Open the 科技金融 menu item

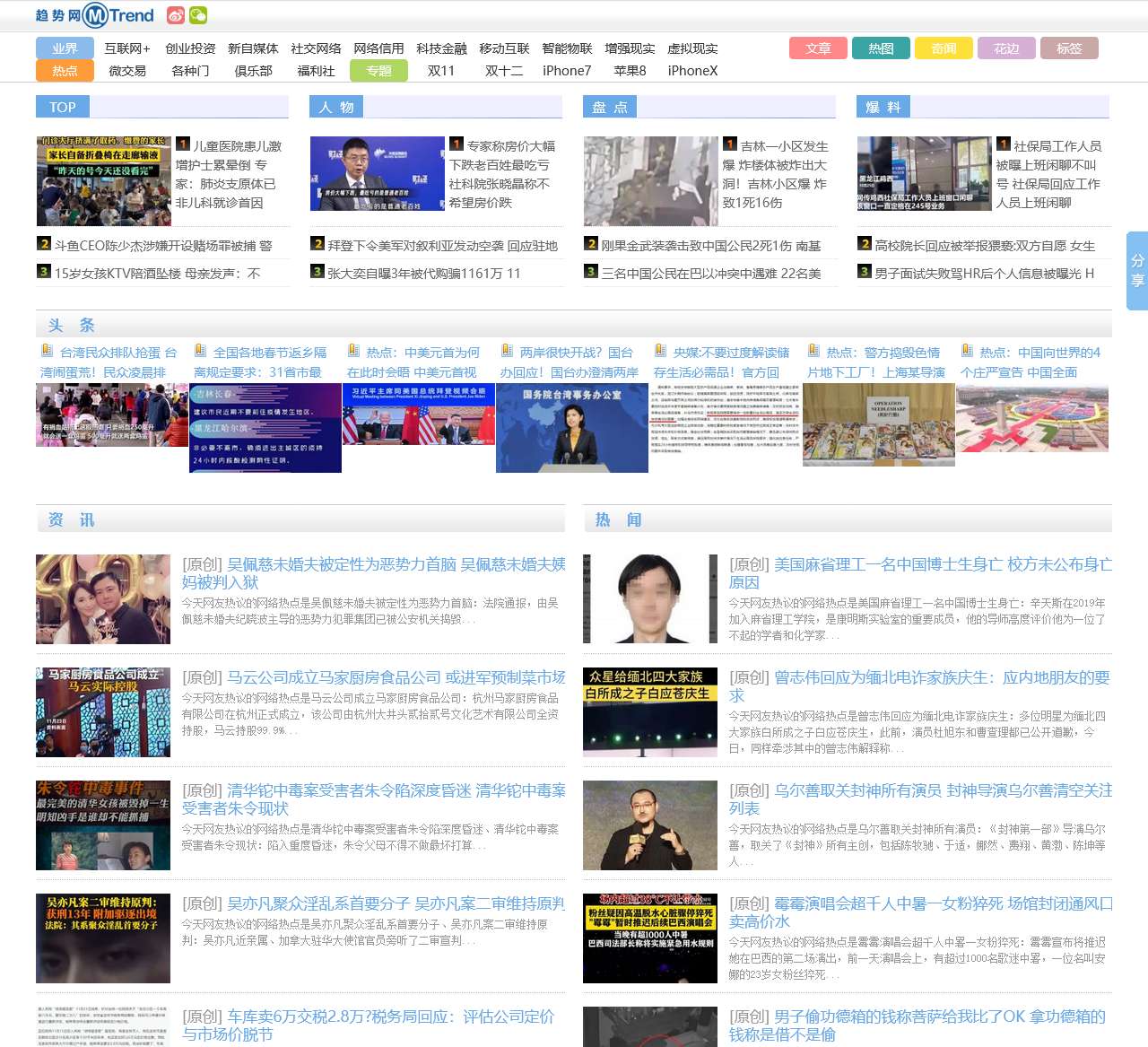point(441,48)
